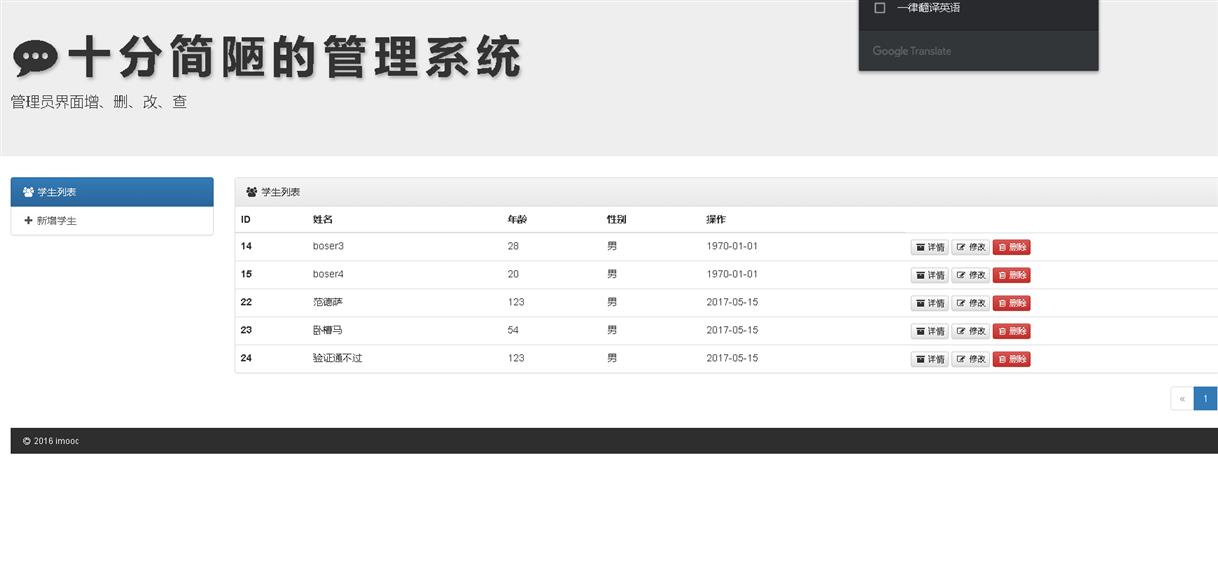
Task: View details (详情) for student ID 23
Action: (929, 331)
